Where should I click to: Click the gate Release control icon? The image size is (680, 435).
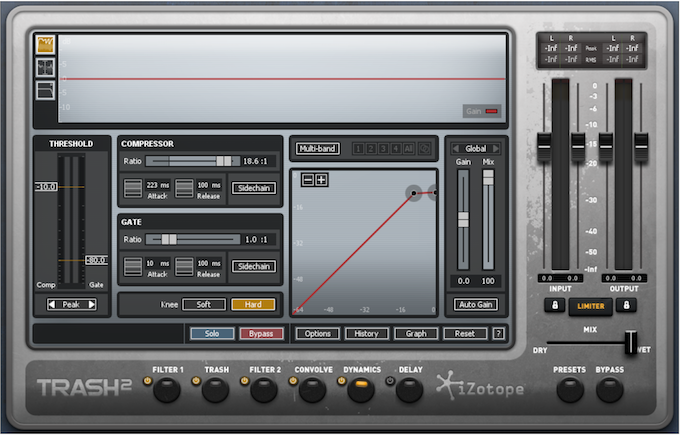tap(184, 267)
